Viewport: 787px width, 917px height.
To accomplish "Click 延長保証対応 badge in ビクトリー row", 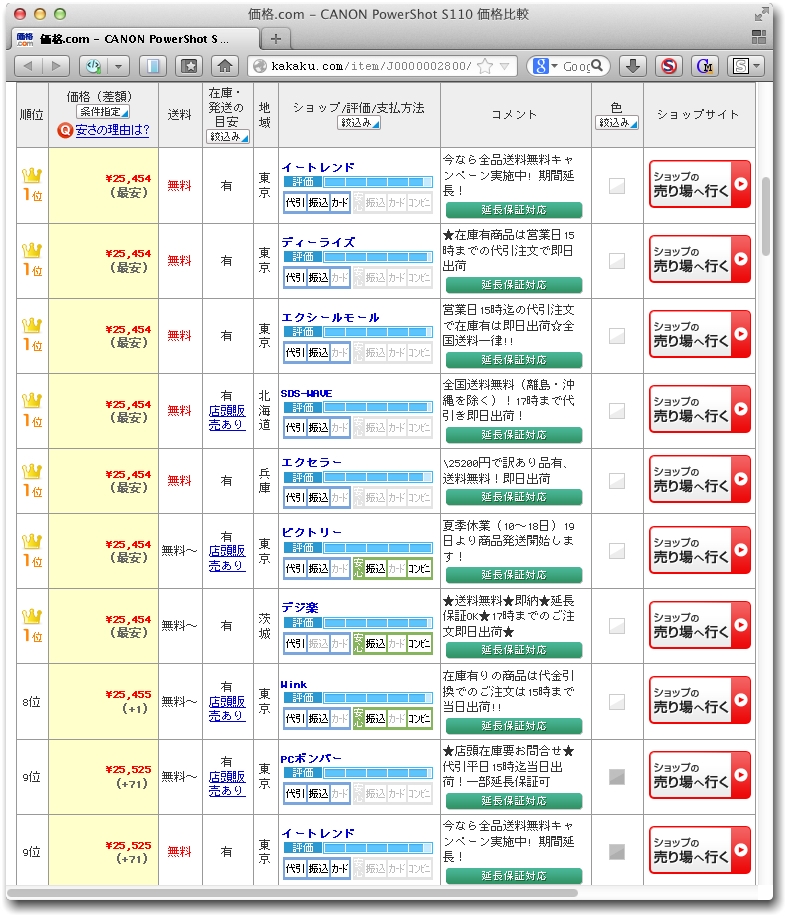I will [514, 575].
